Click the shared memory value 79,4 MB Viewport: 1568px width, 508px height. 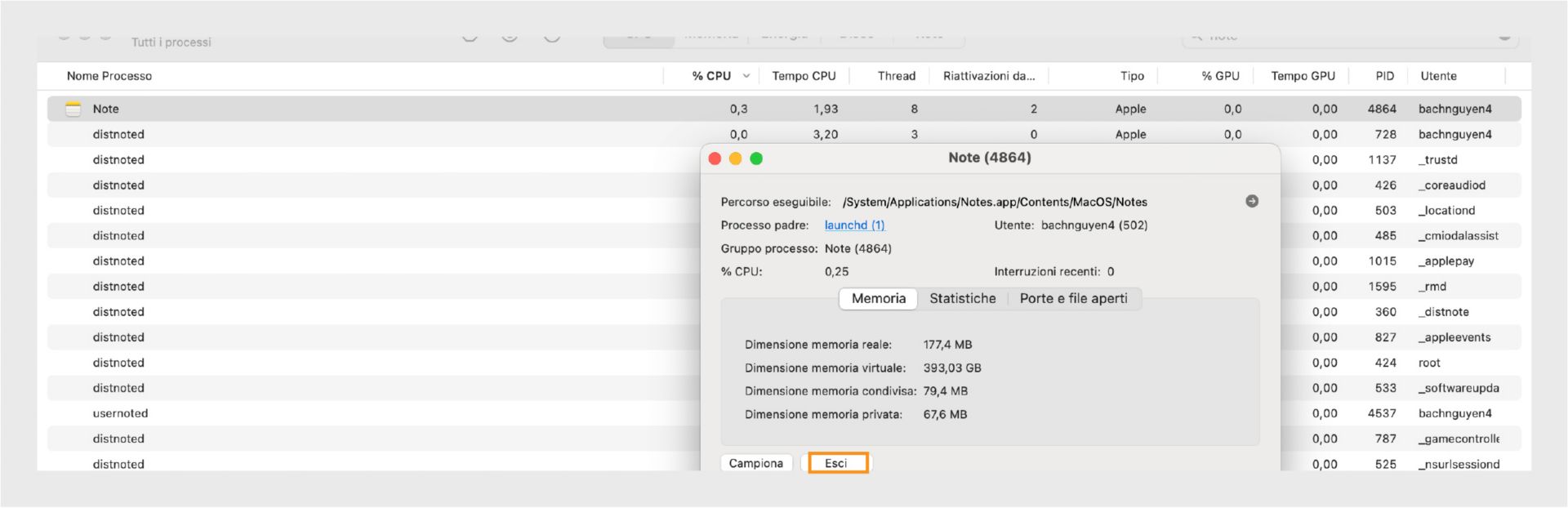click(x=945, y=391)
